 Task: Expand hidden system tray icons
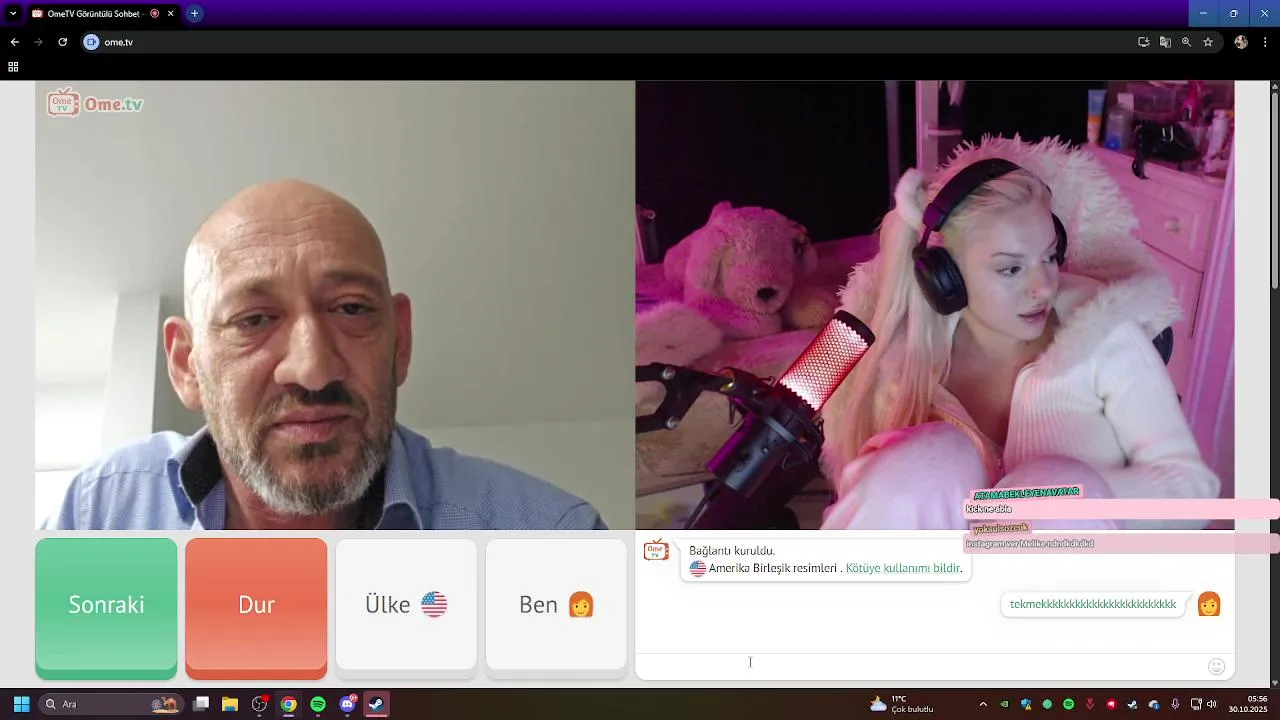click(x=983, y=704)
